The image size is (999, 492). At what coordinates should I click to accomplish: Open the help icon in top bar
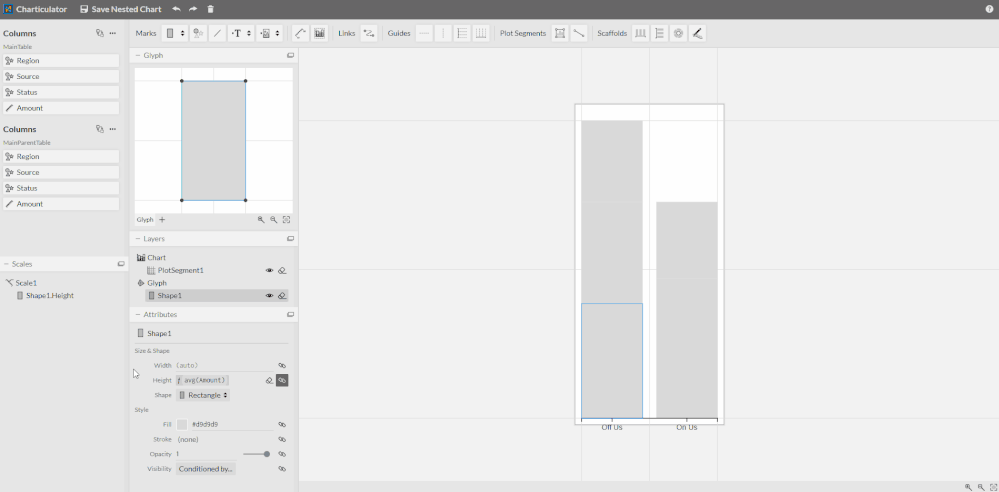pyautogui.click(x=989, y=10)
